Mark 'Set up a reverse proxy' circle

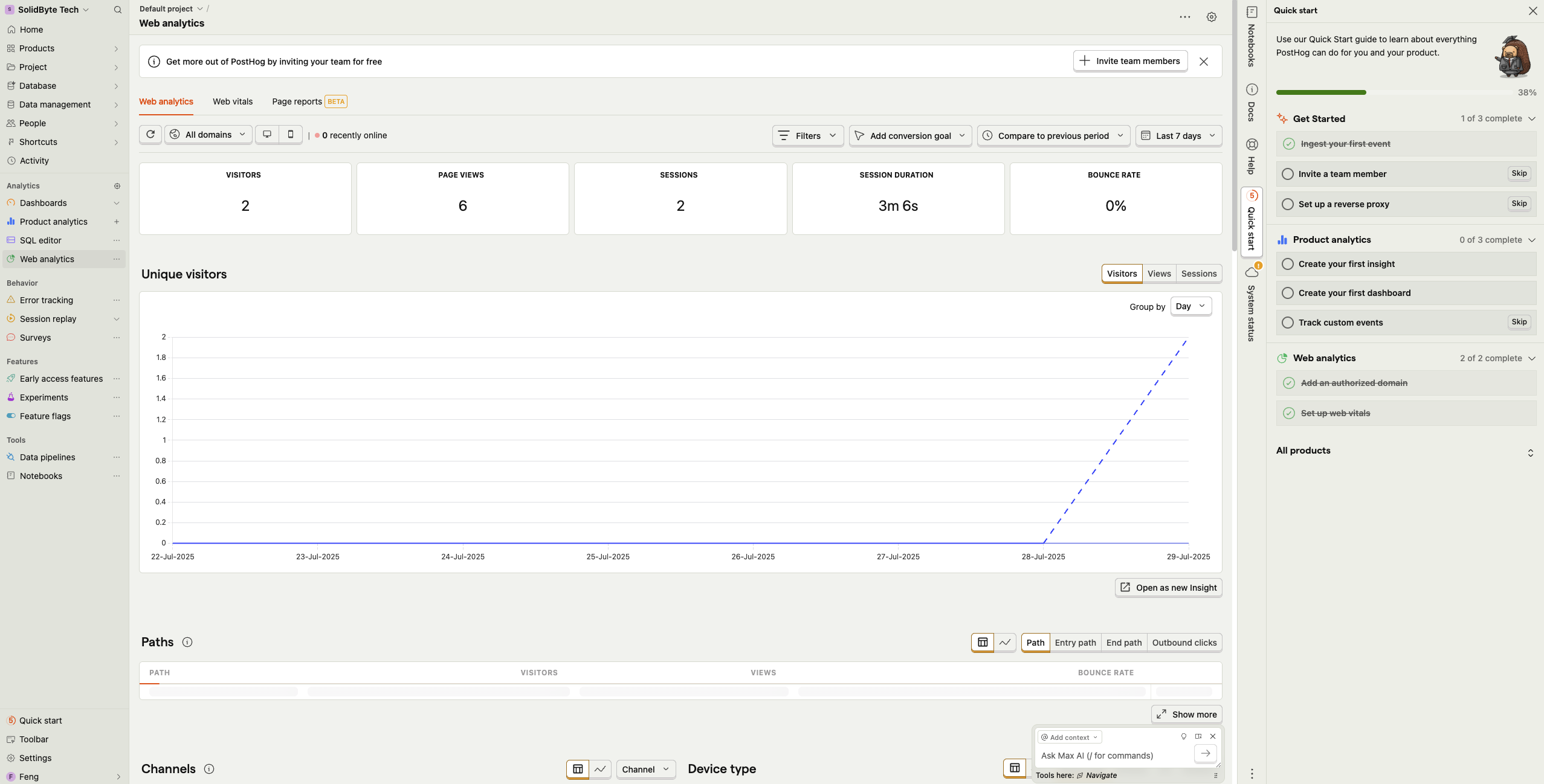click(1288, 204)
